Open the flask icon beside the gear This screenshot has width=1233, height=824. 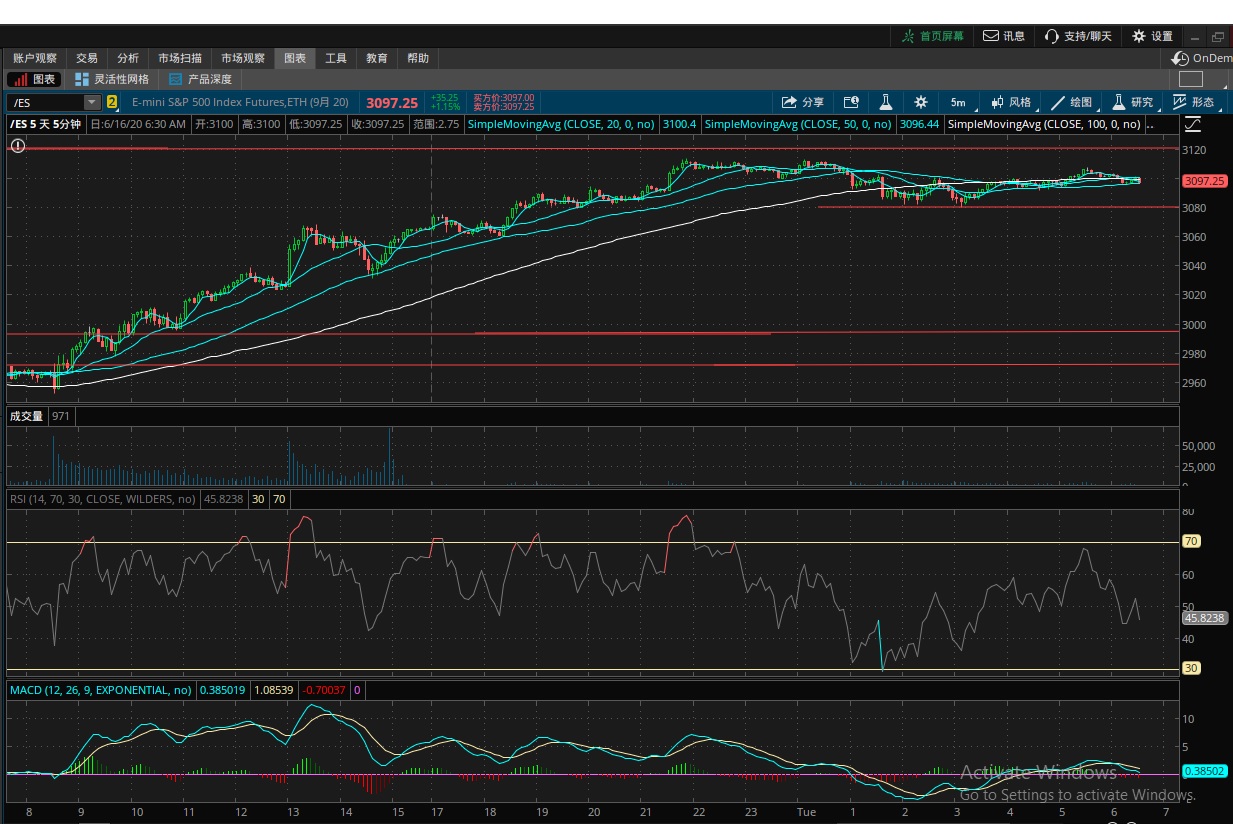coord(886,102)
